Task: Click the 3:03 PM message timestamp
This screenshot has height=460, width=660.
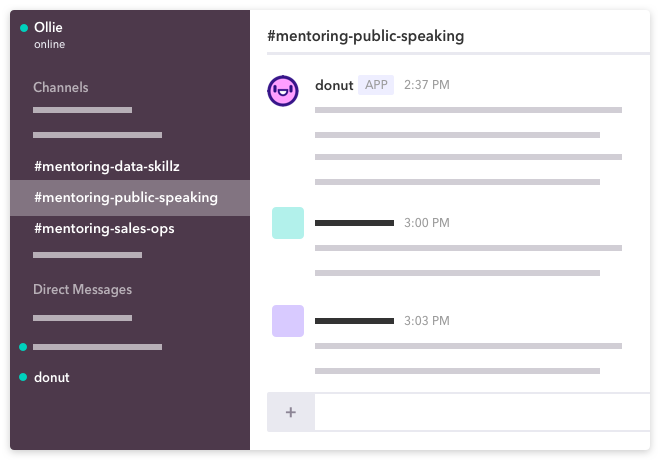Action: click(x=427, y=321)
